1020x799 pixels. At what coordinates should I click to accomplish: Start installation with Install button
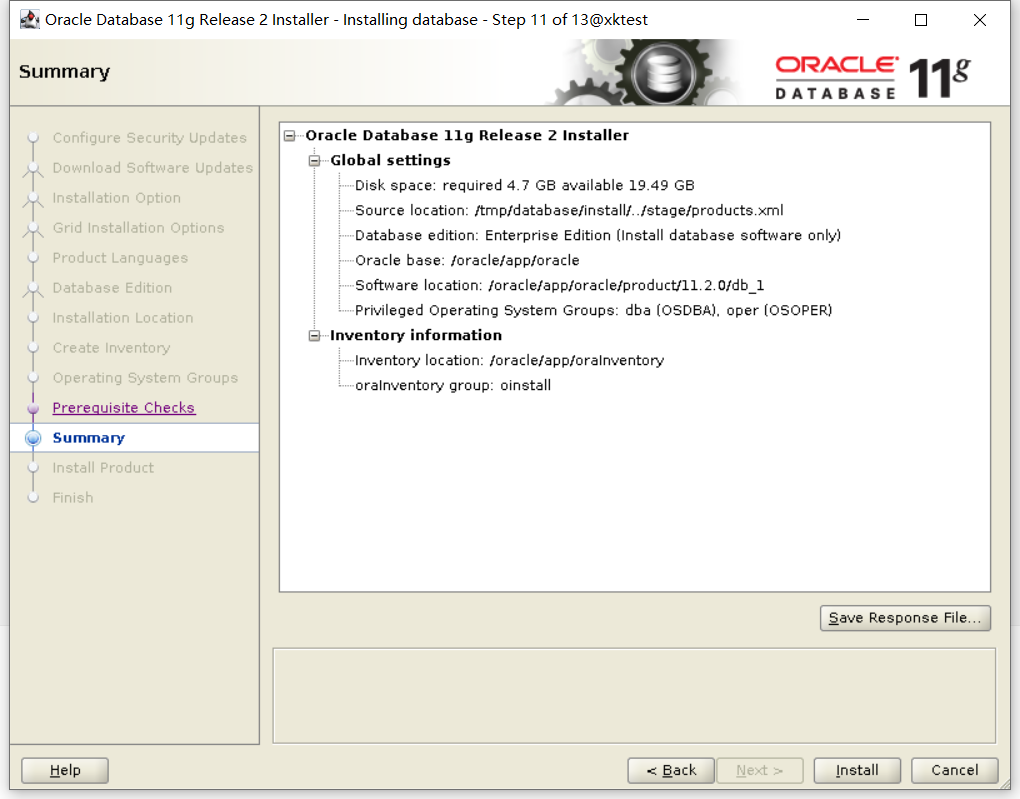tap(857, 770)
